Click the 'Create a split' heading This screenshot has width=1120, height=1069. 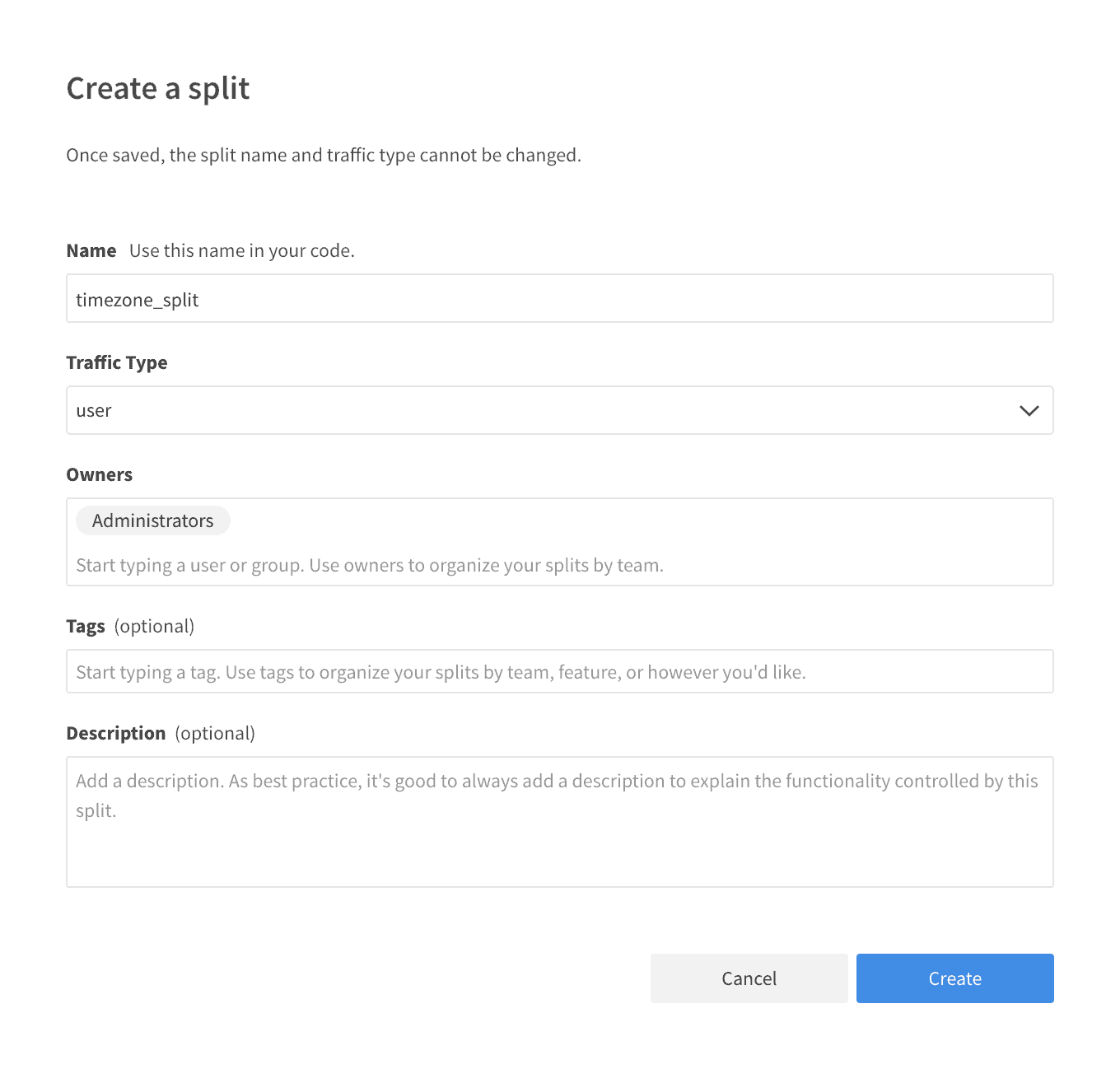(x=158, y=88)
